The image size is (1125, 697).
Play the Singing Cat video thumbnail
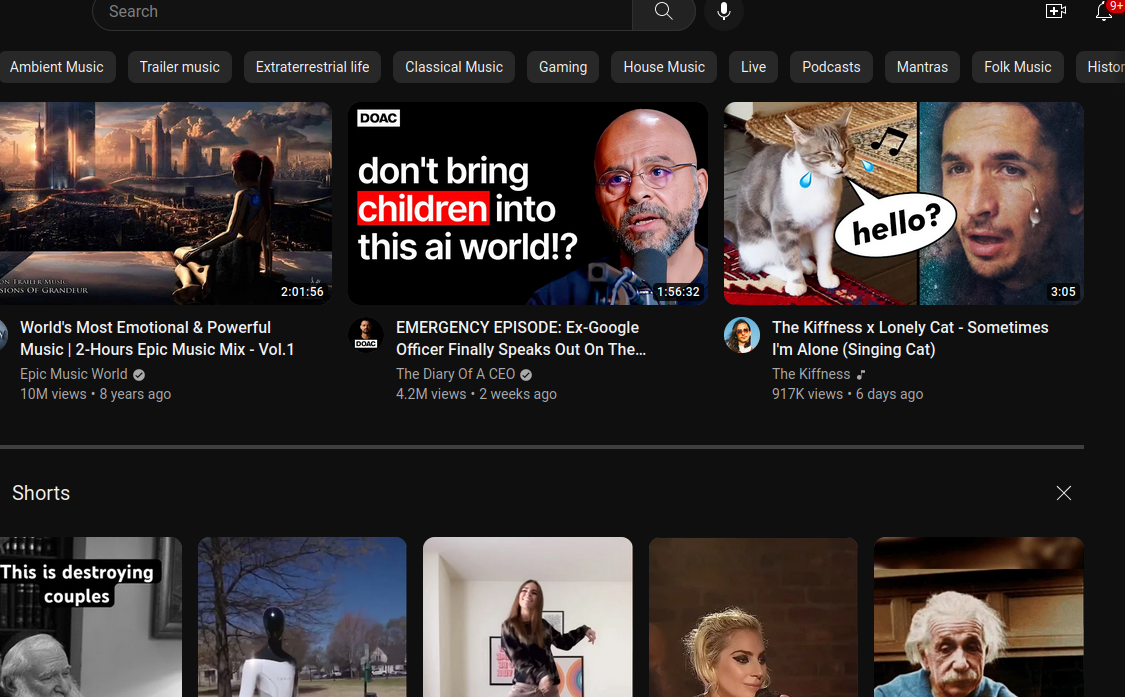903,203
